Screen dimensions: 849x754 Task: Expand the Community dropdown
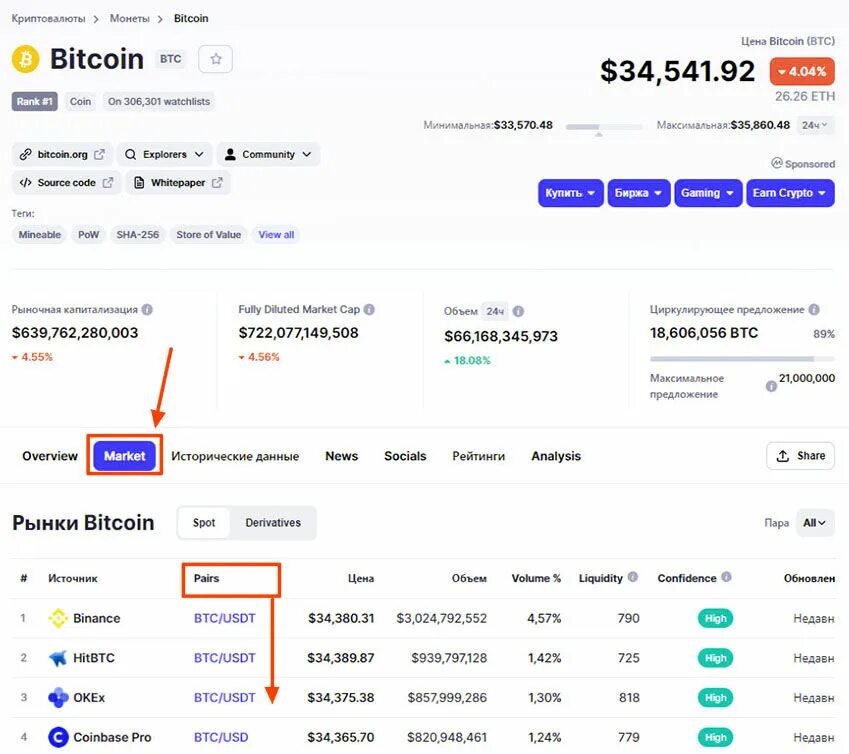[x=268, y=154]
